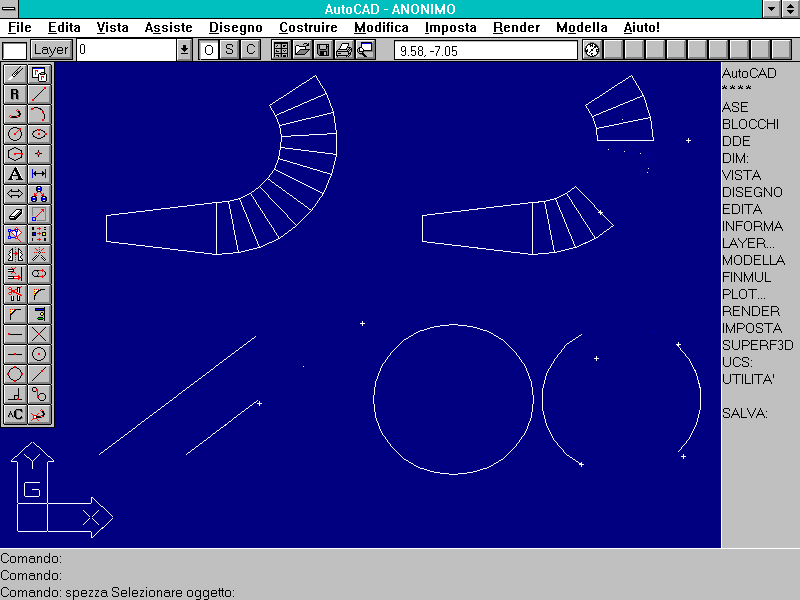
Task: Click the Layer button
Action: (51, 49)
